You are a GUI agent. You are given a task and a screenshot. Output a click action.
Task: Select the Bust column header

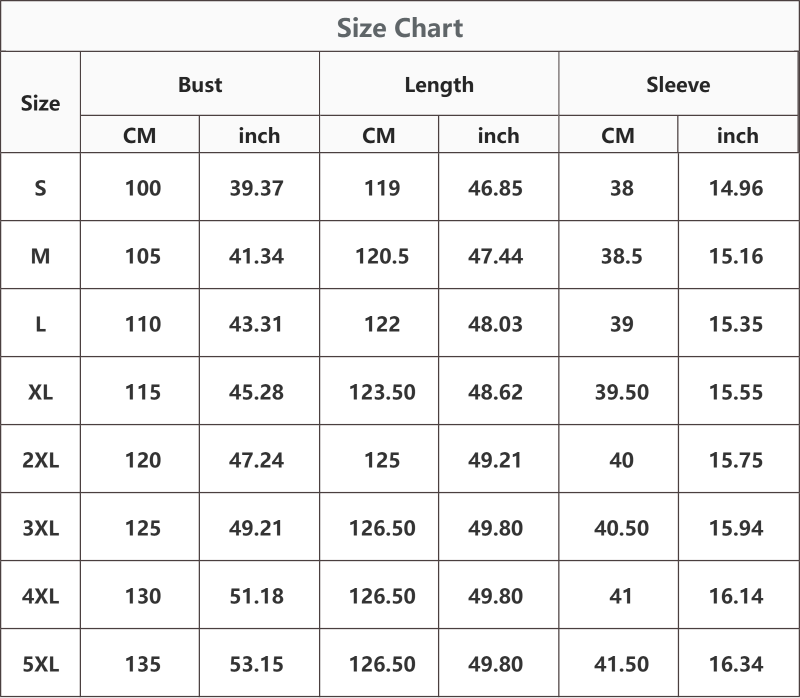pos(200,85)
